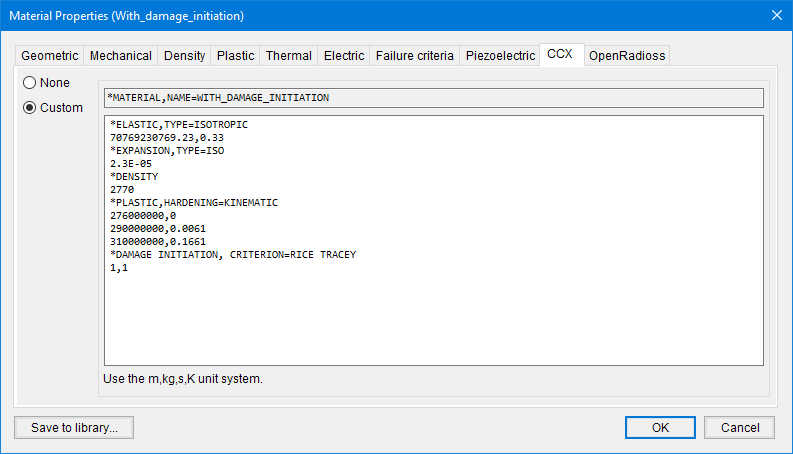Open the Geometric tab

pos(49,56)
